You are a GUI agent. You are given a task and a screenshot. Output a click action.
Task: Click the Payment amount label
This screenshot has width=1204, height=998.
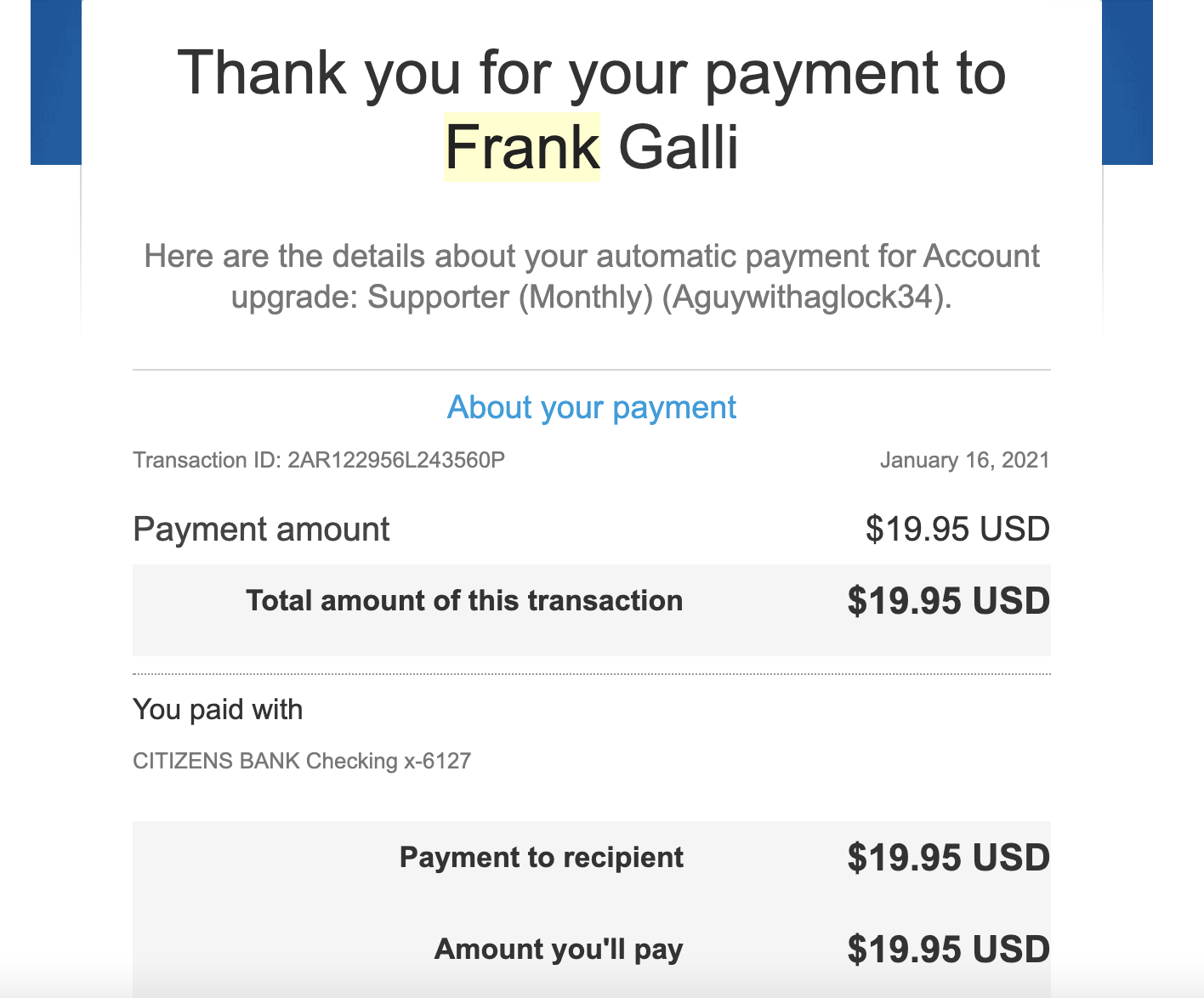coord(261,530)
